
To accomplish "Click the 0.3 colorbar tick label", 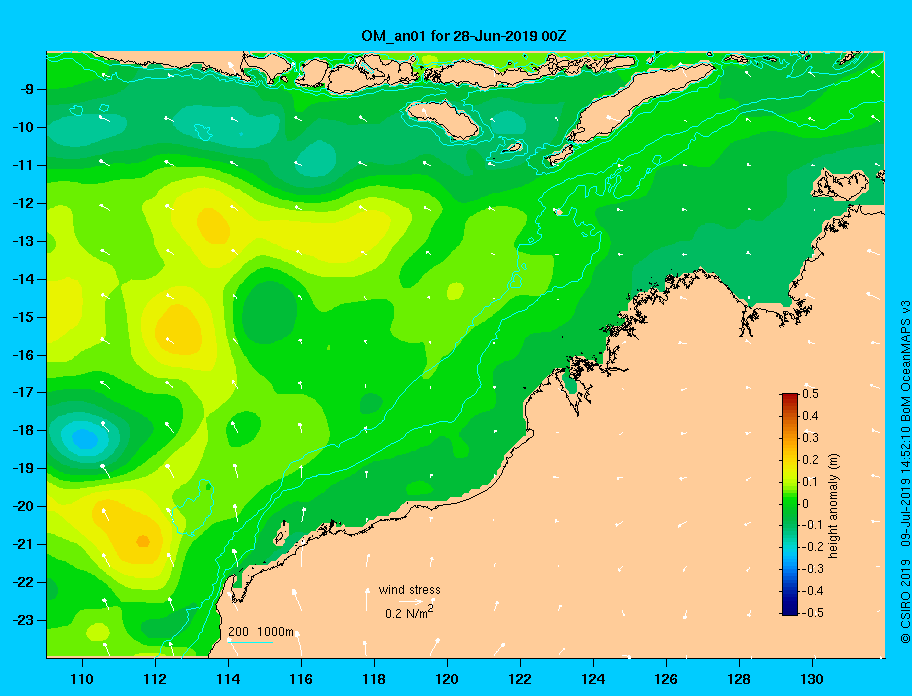I will 810,438.
